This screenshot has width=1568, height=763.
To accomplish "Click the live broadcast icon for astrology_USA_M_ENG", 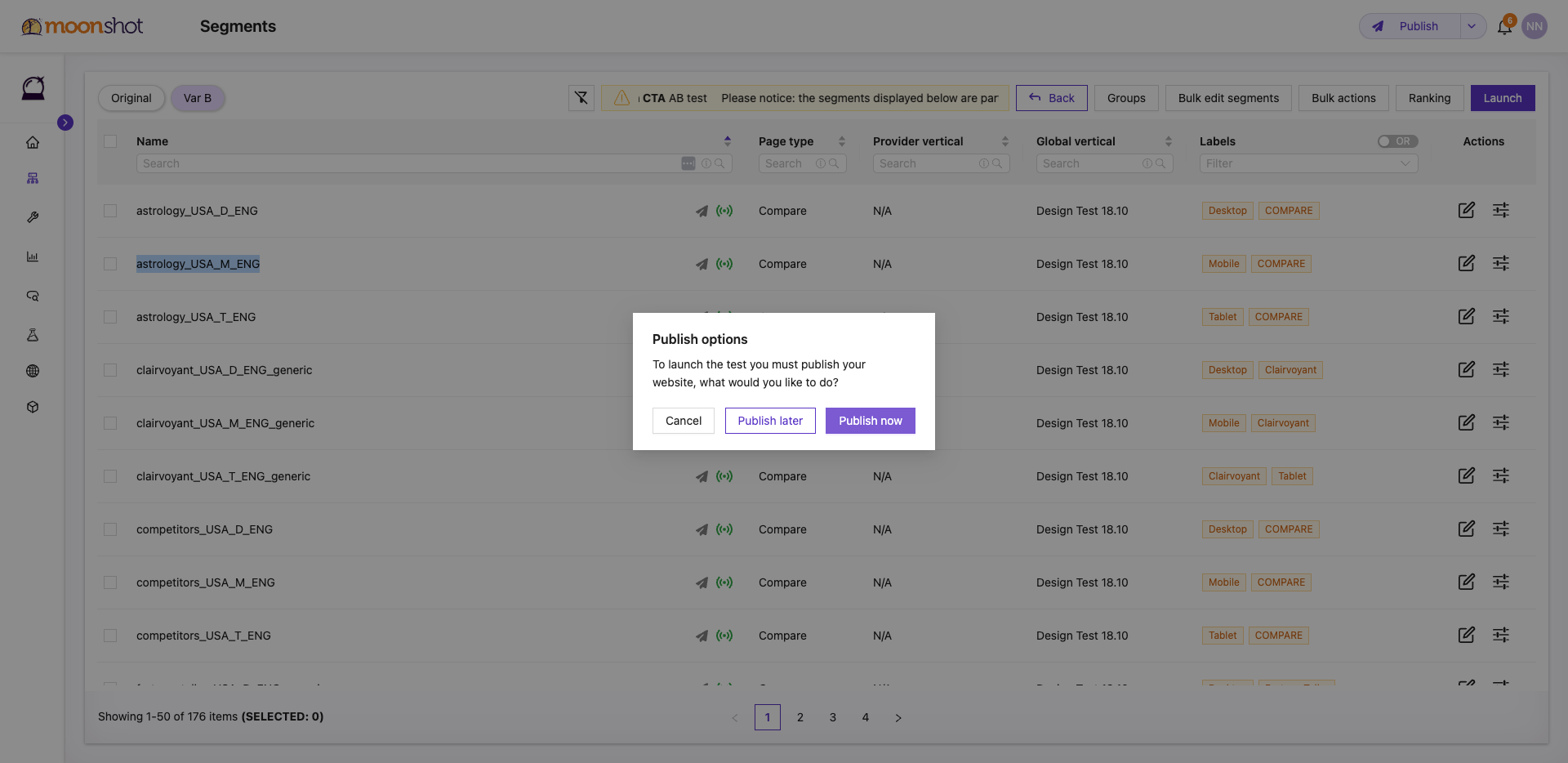I will 724,264.
